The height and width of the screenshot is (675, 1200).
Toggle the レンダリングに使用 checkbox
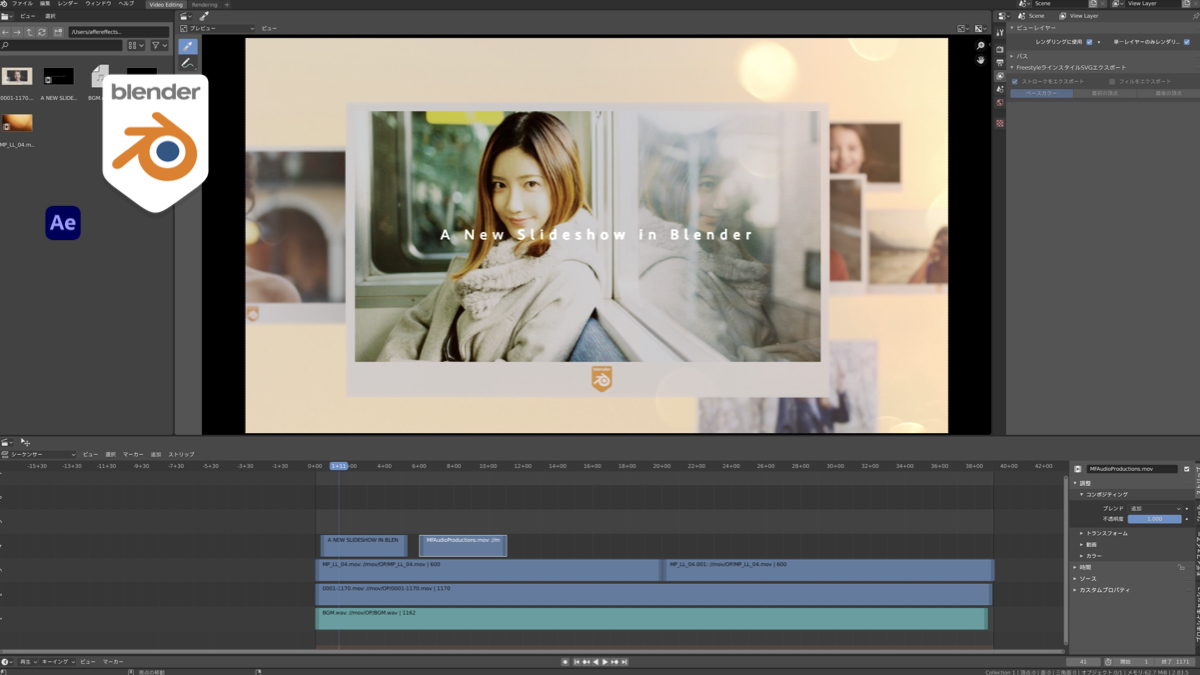[x=1089, y=42]
